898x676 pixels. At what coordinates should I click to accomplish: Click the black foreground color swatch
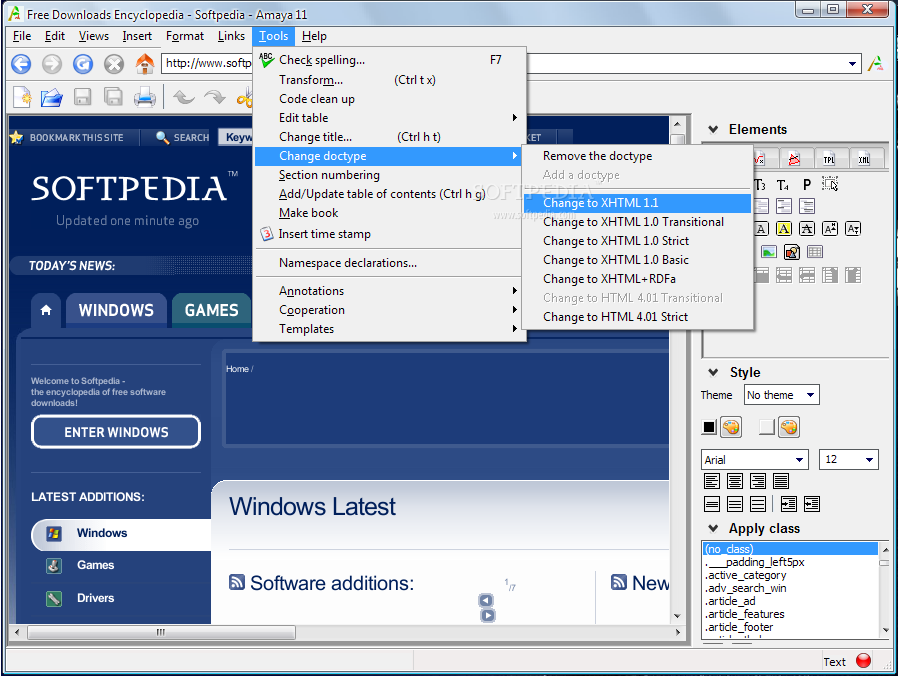[709, 427]
